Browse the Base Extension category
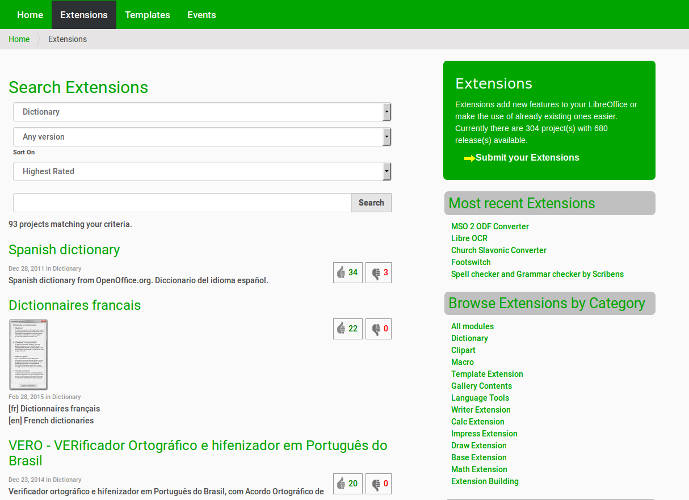This screenshot has height=500, width=689. [479, 457]
